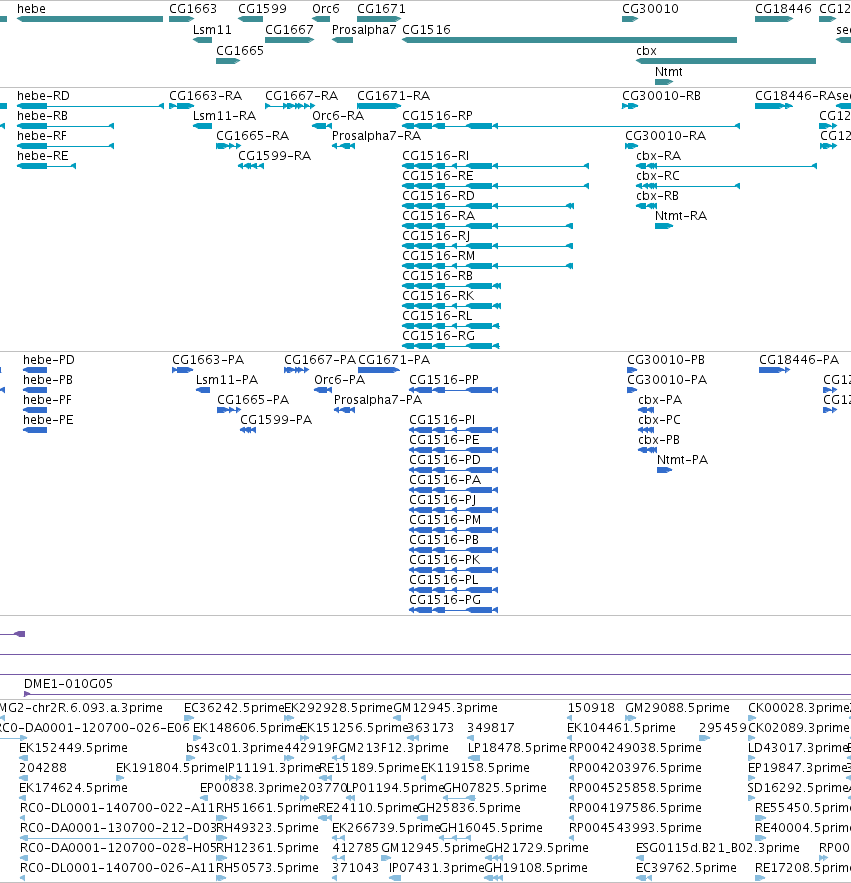Click the Lsm11 gene label

click(212, 29)
